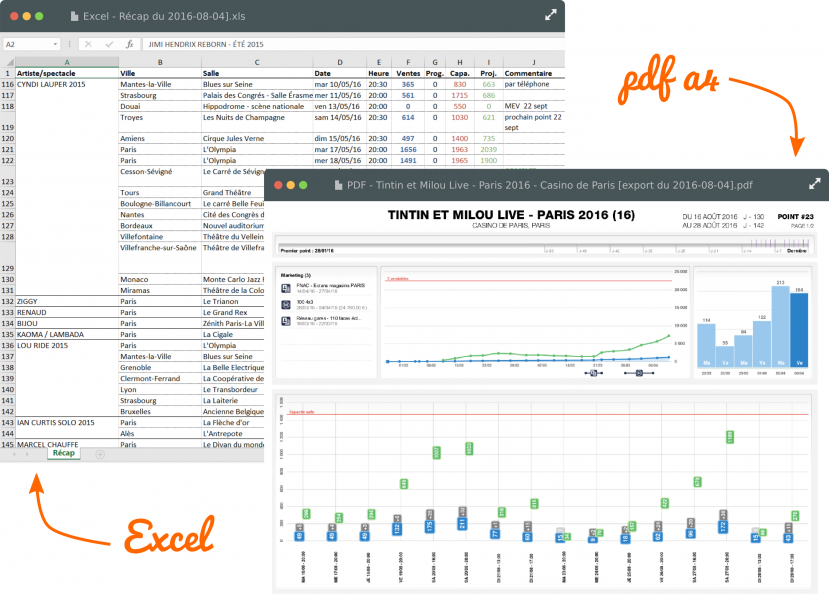Viewport: 829px width, 600px height.
Task: Select the Récap sheet tab
Action: [x=65, y=453]
